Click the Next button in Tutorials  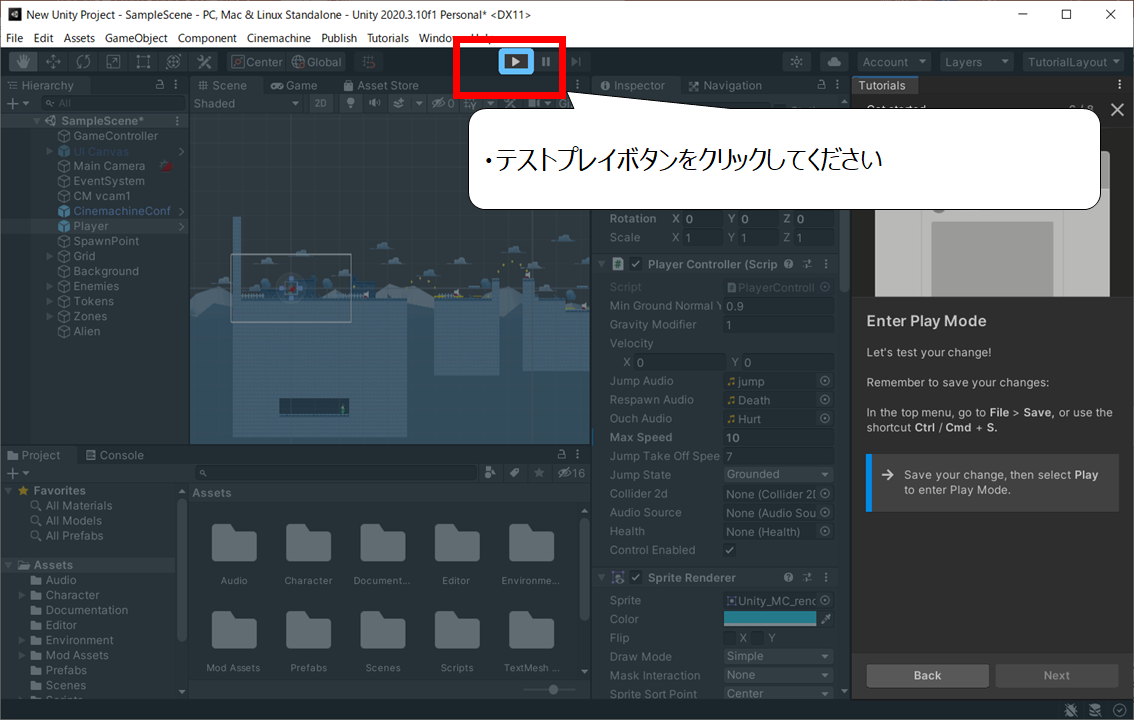point(1057,675)
